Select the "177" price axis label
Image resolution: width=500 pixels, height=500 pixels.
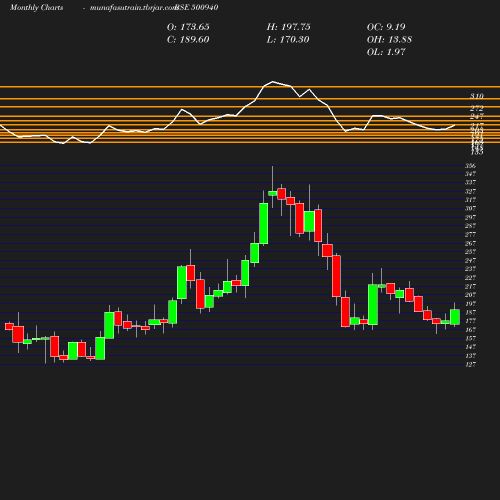pos(470,321)
